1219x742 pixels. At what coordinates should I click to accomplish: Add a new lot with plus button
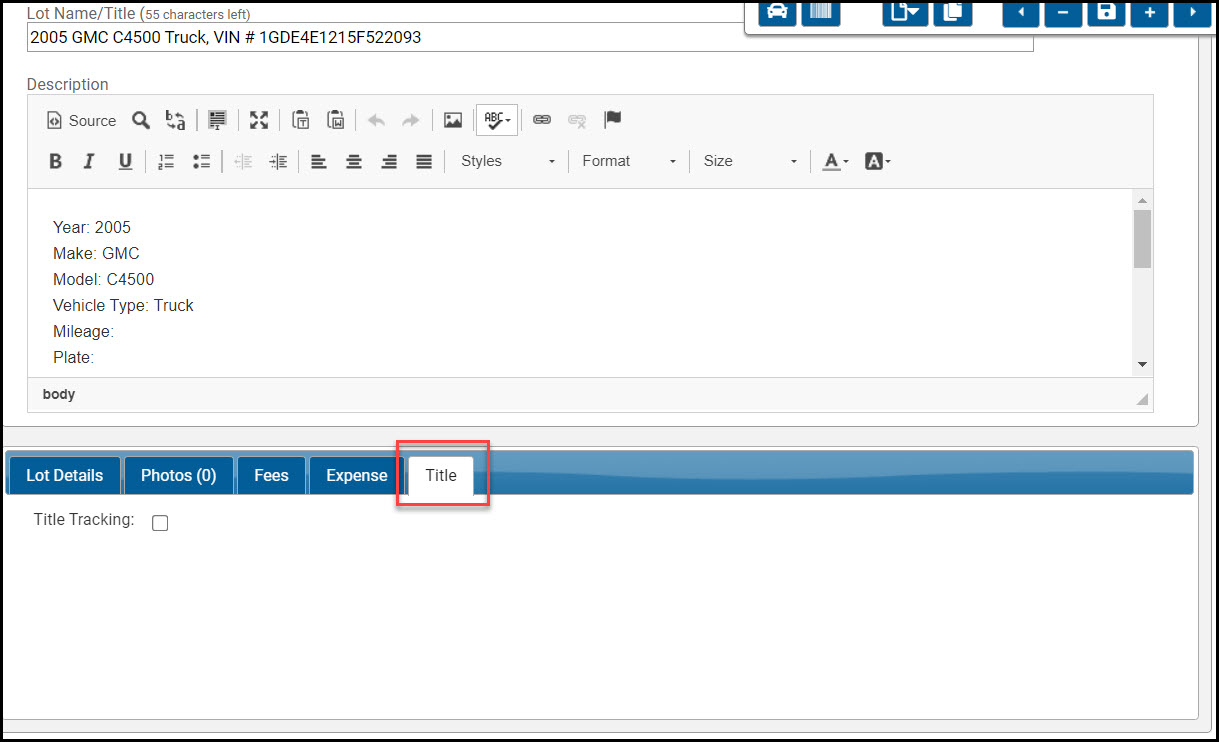click(1149, 12)
